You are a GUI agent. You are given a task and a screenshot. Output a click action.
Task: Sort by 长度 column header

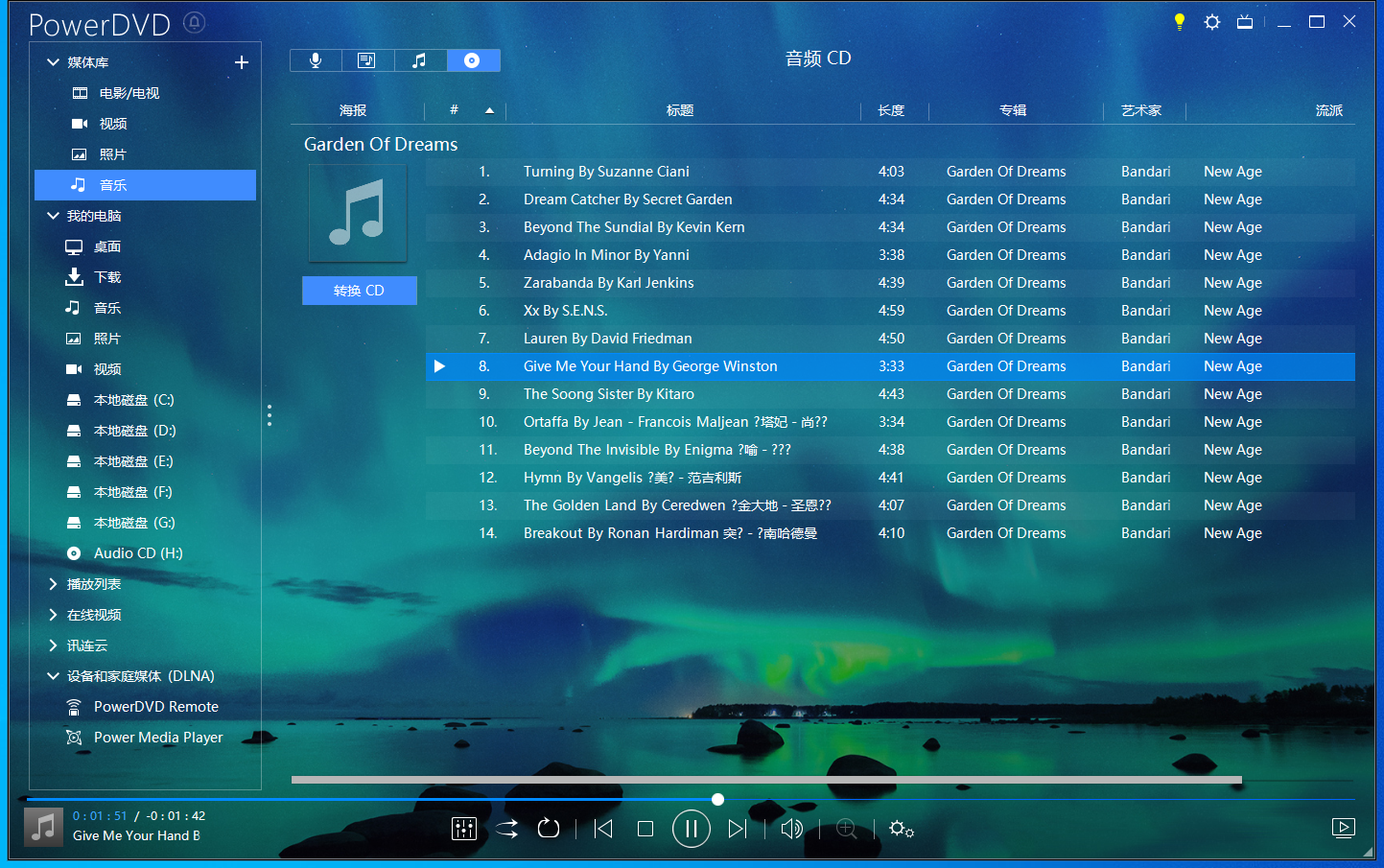892,110
